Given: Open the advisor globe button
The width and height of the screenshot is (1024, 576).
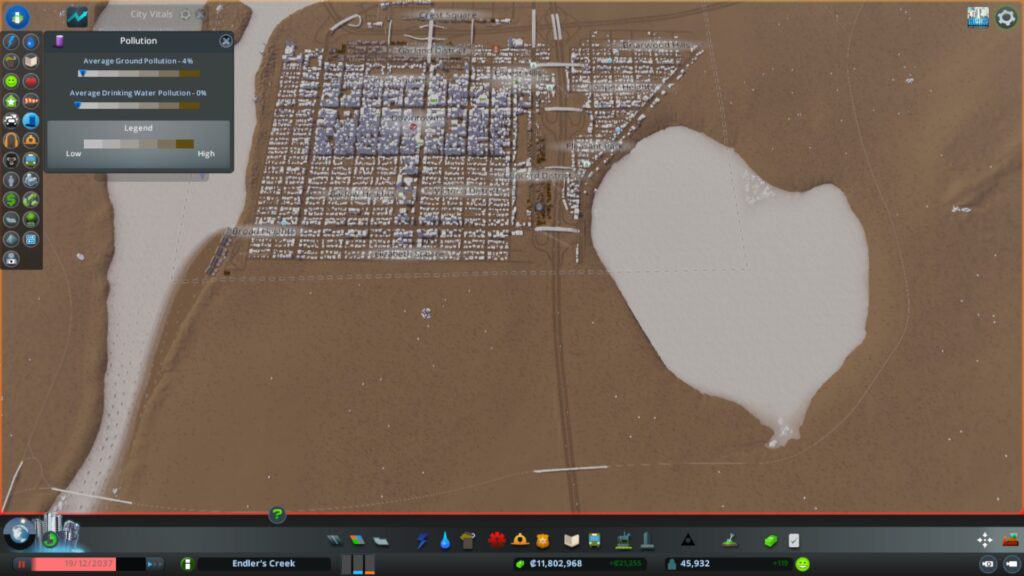Looking at the screenshot, I should (19, 533).
